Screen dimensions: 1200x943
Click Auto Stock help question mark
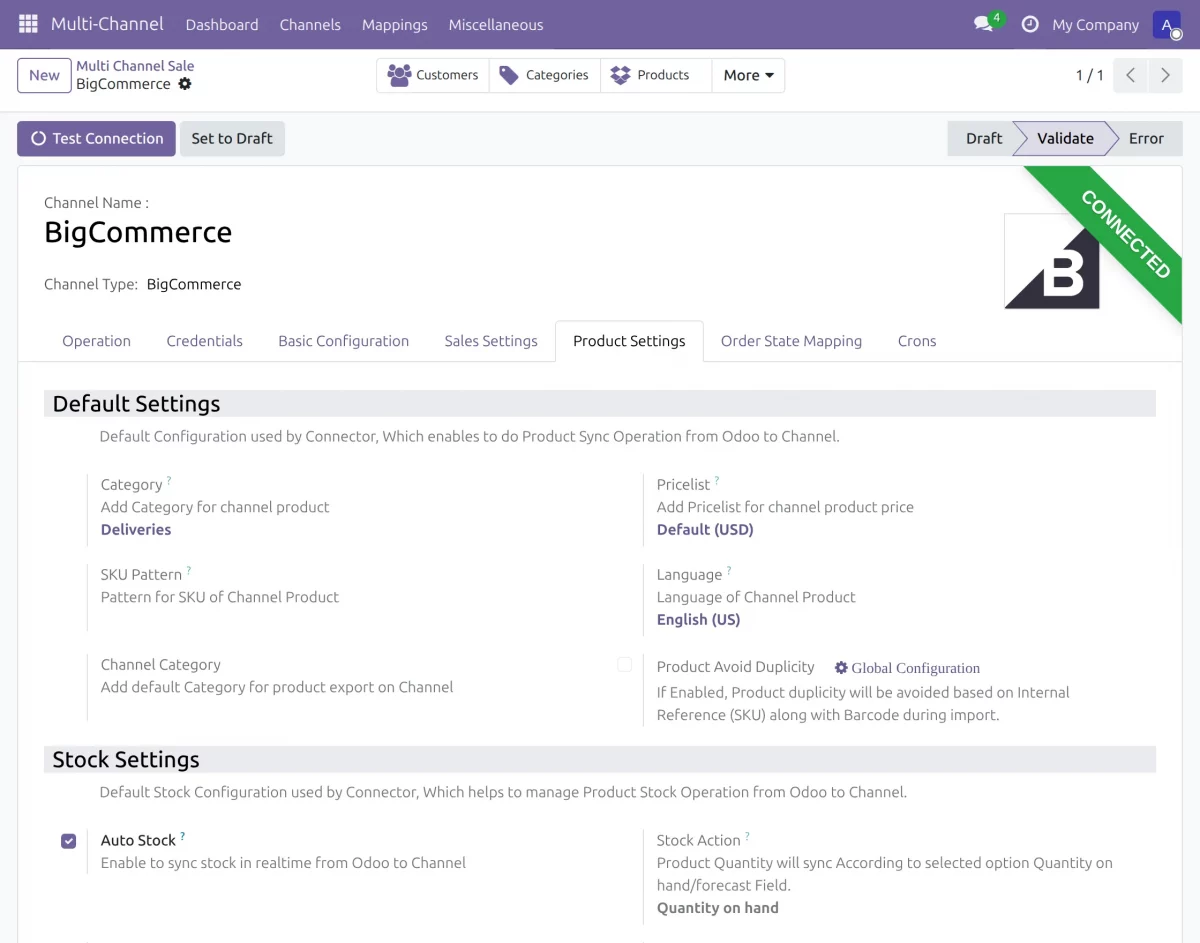183,837
